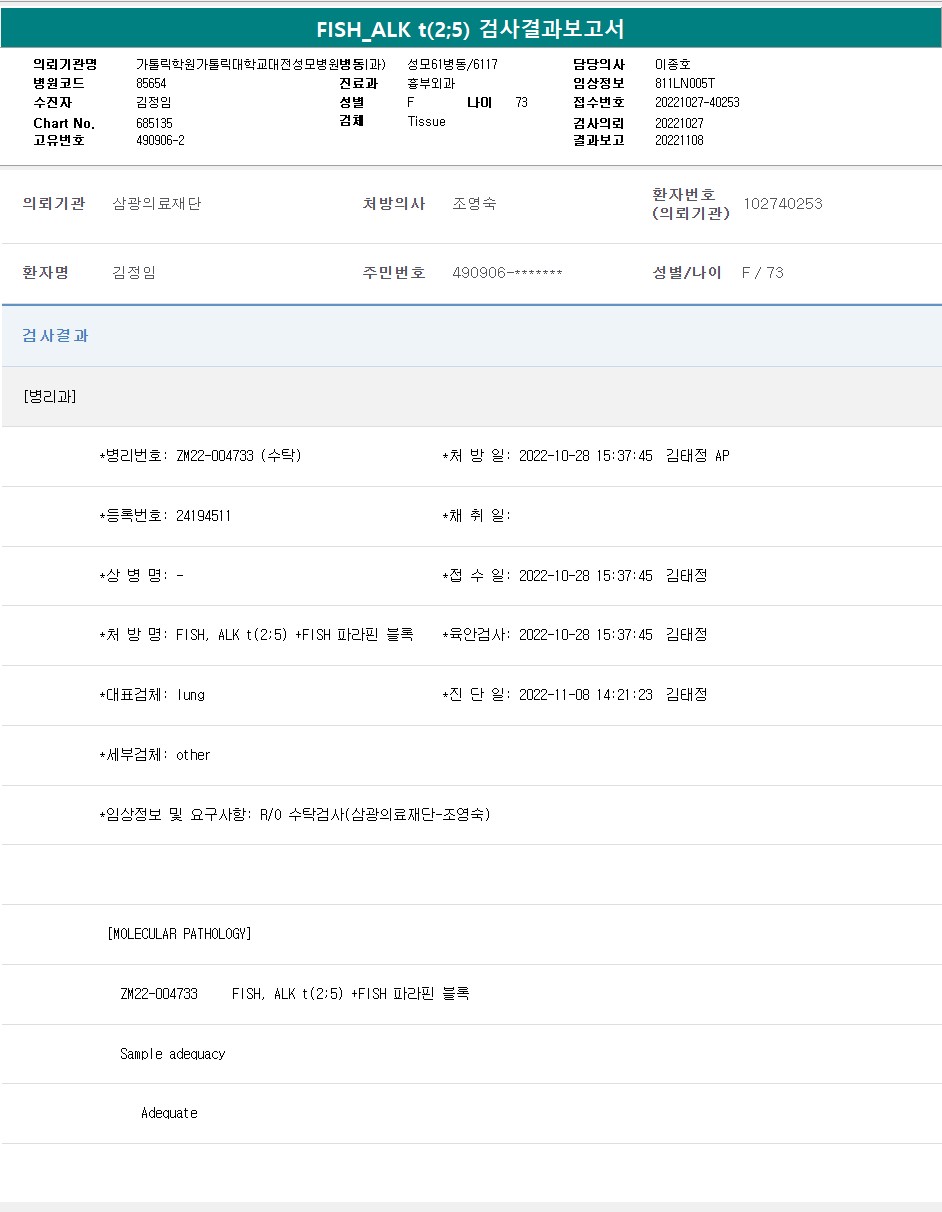Click representative specimen value lung
The image size is (942, 1212).
pyautogui.click(x=191, y=695)
